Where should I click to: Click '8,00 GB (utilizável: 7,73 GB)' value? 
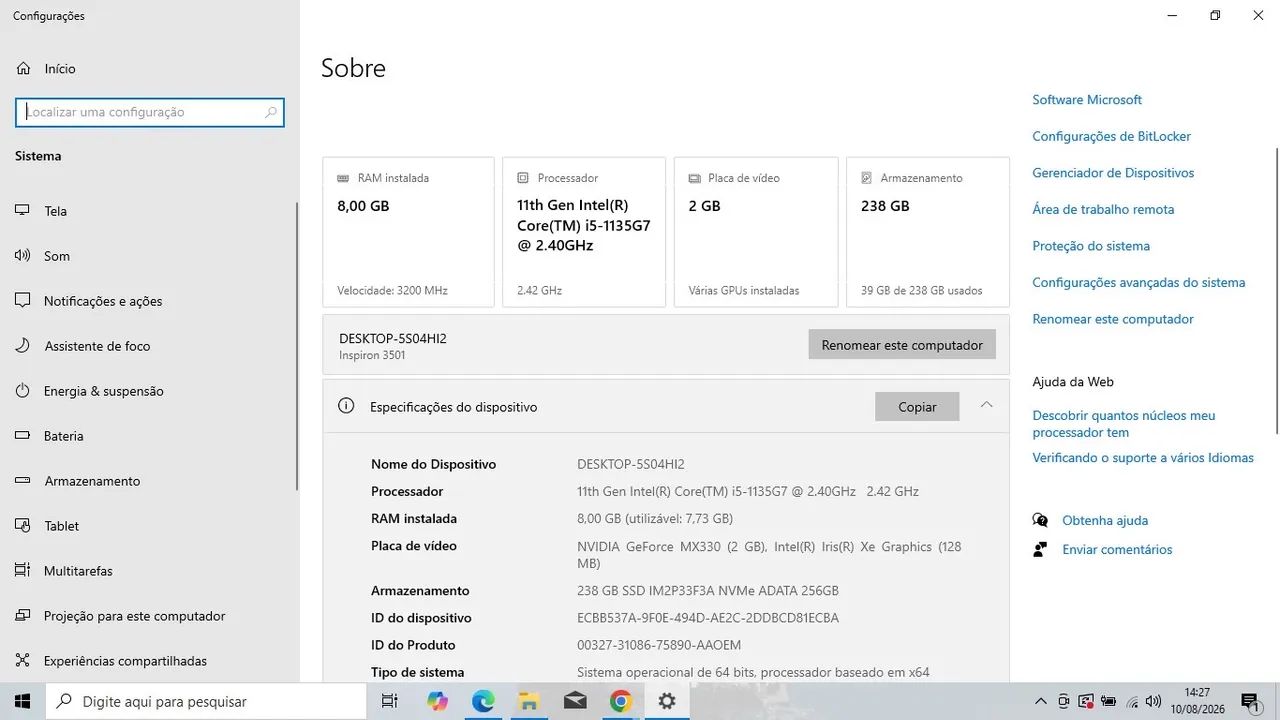pyautogui.click(x=655, y=519)
